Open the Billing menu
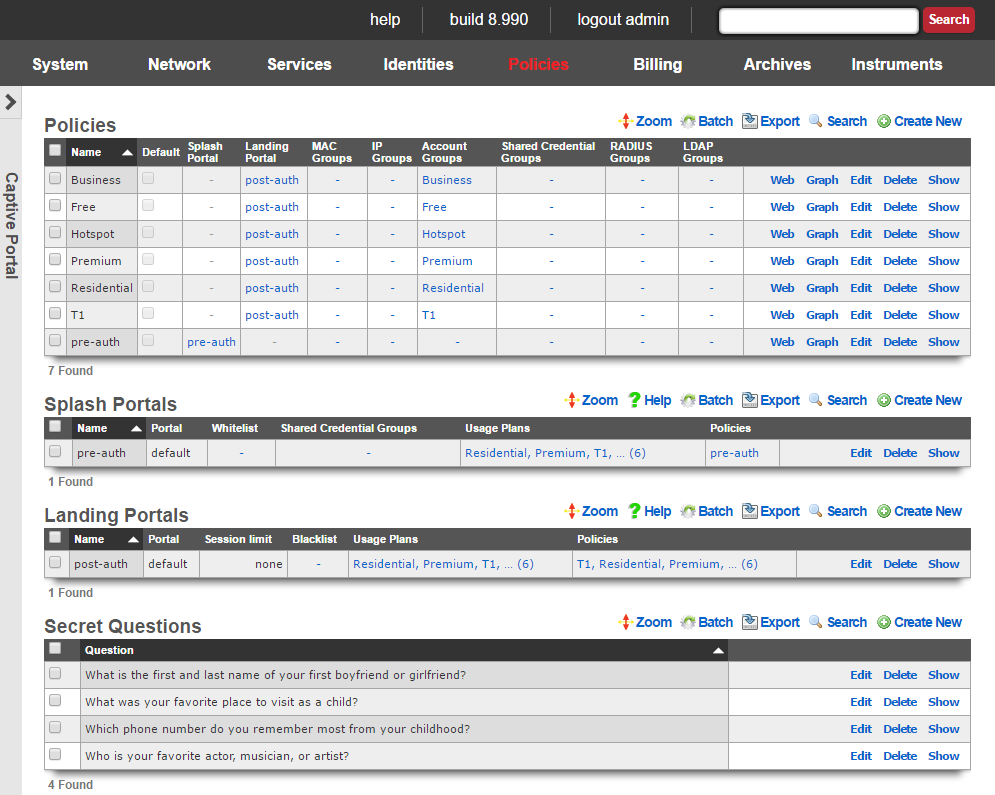 pos(658,64)
